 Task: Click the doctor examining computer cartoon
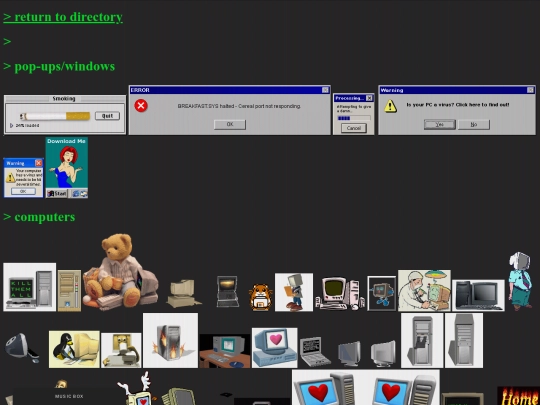click(x=424, y=291)
